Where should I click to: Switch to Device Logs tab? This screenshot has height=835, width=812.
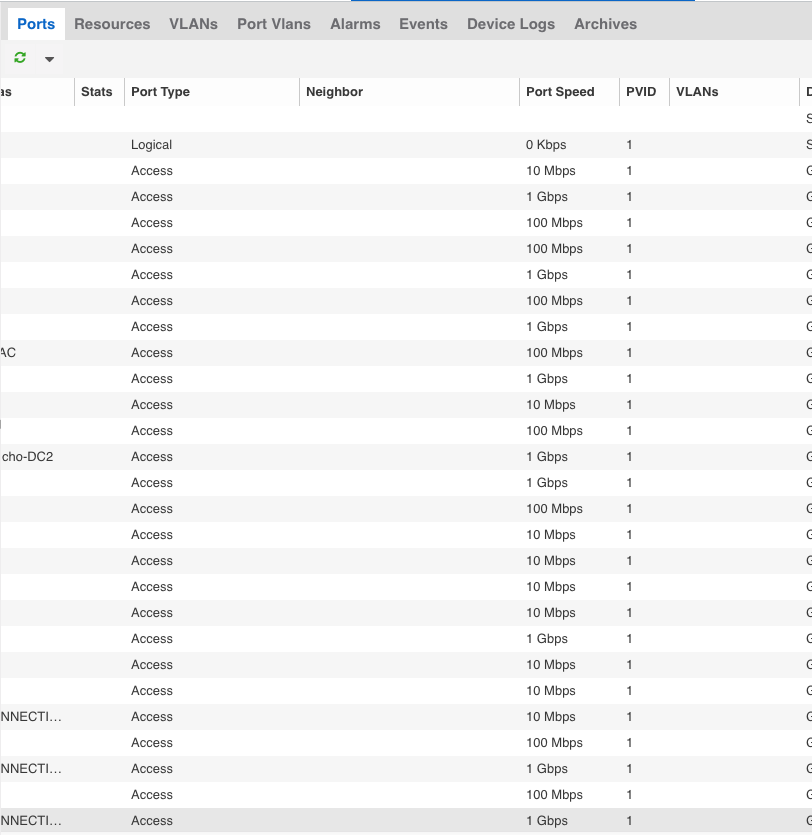(510, 24)
